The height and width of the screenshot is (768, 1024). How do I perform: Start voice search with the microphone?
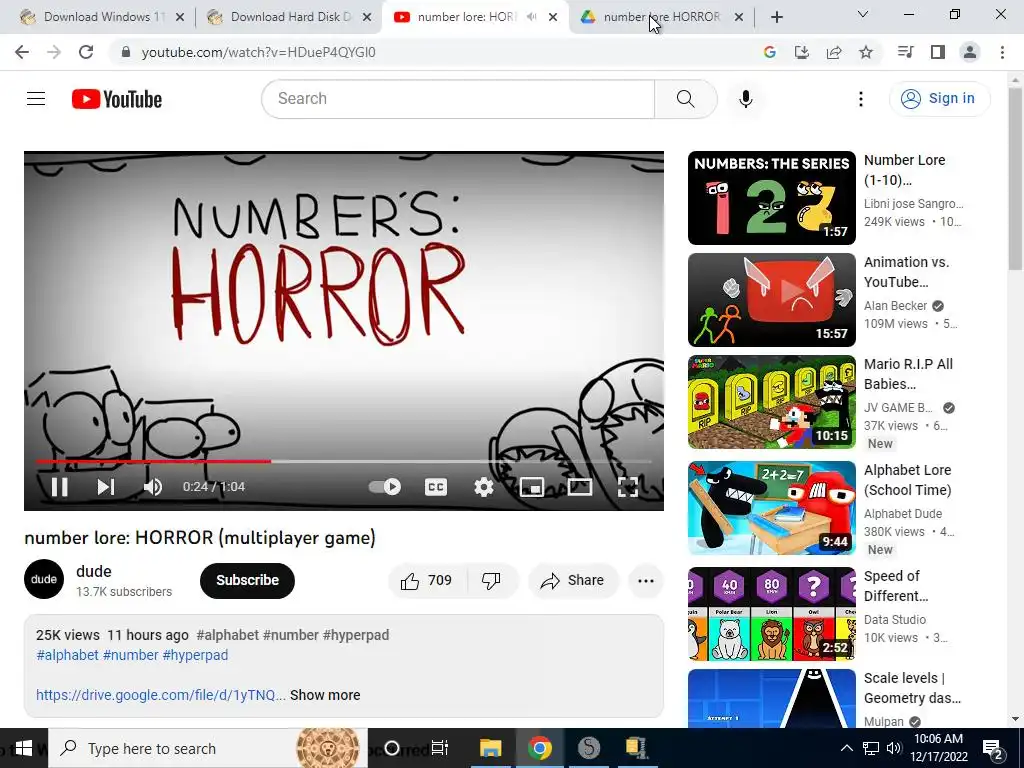click(x=746, y=99)
